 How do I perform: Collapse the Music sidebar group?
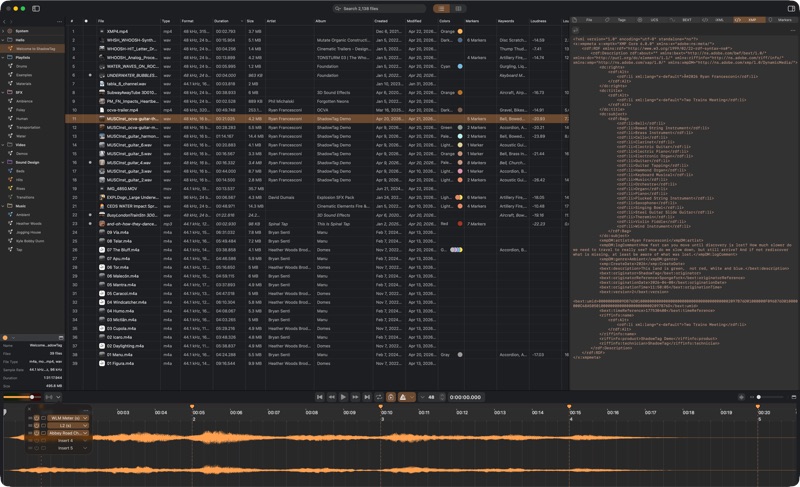pyautogui.click(x=3, y=206)
